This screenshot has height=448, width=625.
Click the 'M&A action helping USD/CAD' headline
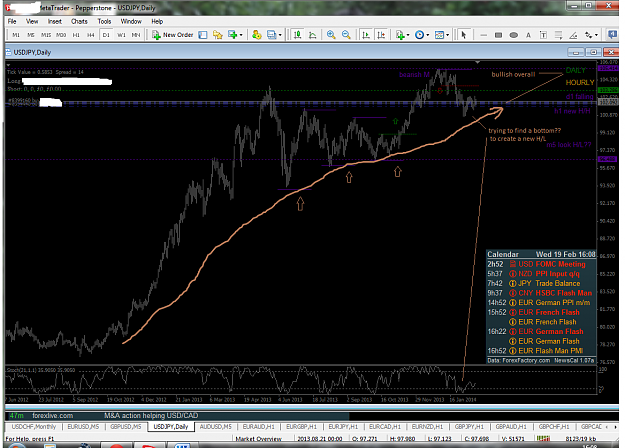click(151, 416)
